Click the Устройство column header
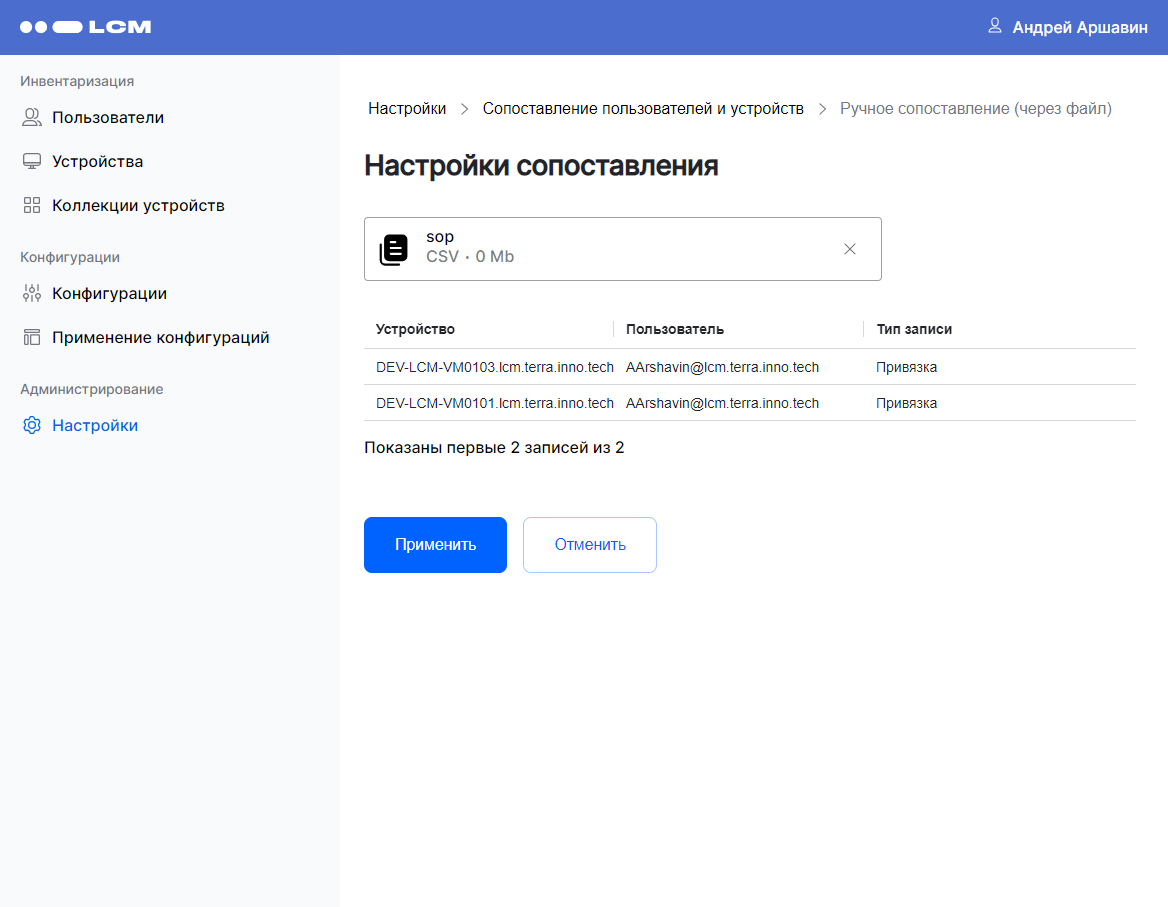Screen dimensions: 1168x907 [x=415, y=329]
